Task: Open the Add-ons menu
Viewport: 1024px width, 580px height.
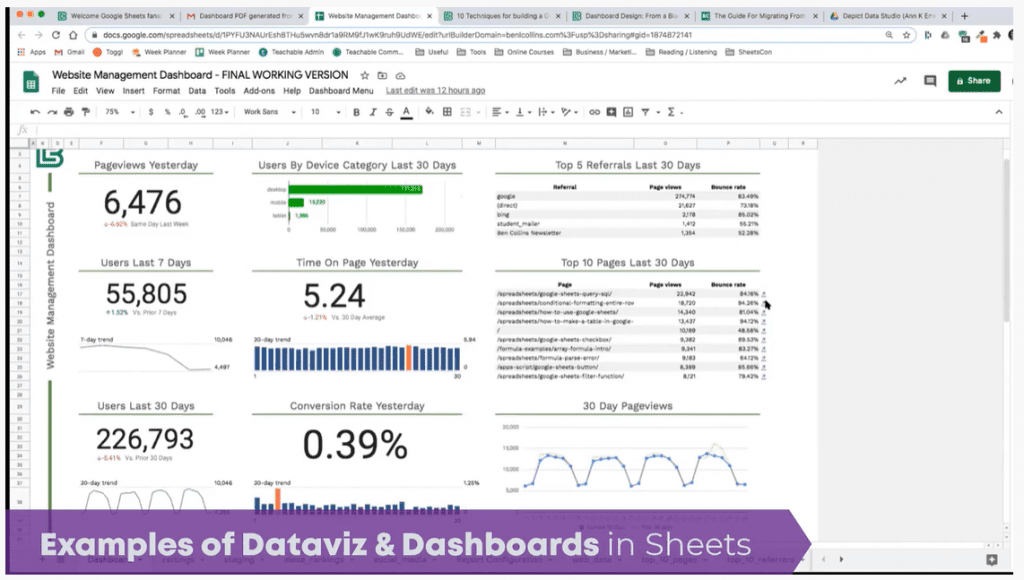Action: (x=259, y=91)
